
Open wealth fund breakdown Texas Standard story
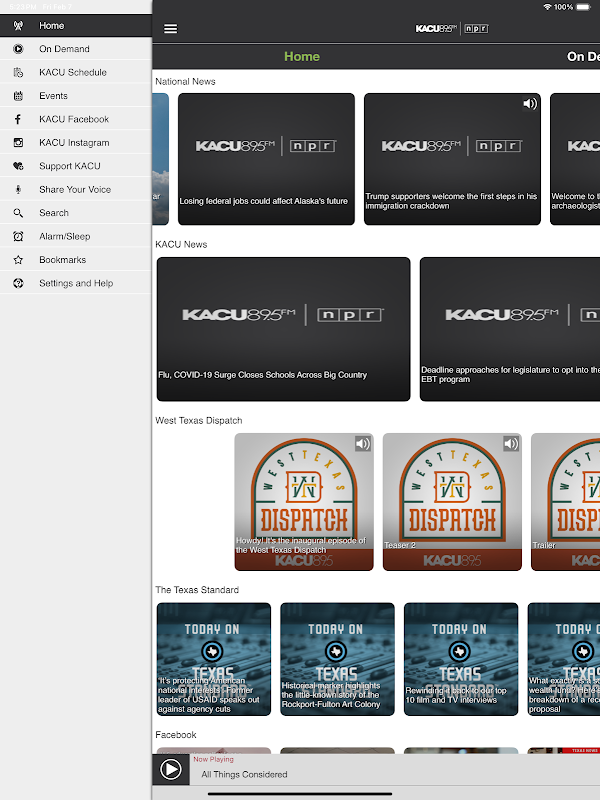(x=564, y=659)
